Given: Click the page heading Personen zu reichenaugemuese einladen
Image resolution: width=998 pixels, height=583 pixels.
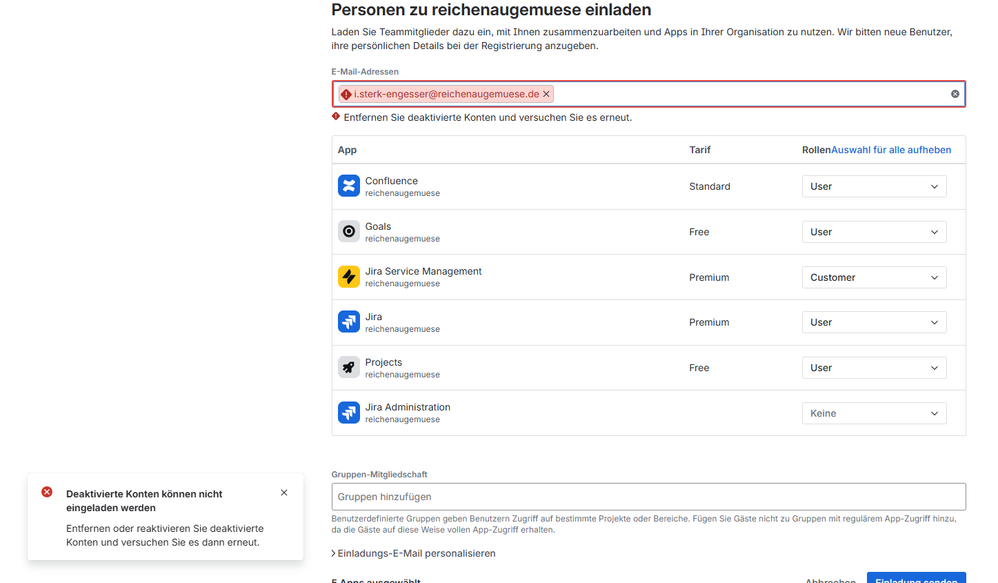Looking at the screenshot, I should pyautogui.click(x=491, y=10).
